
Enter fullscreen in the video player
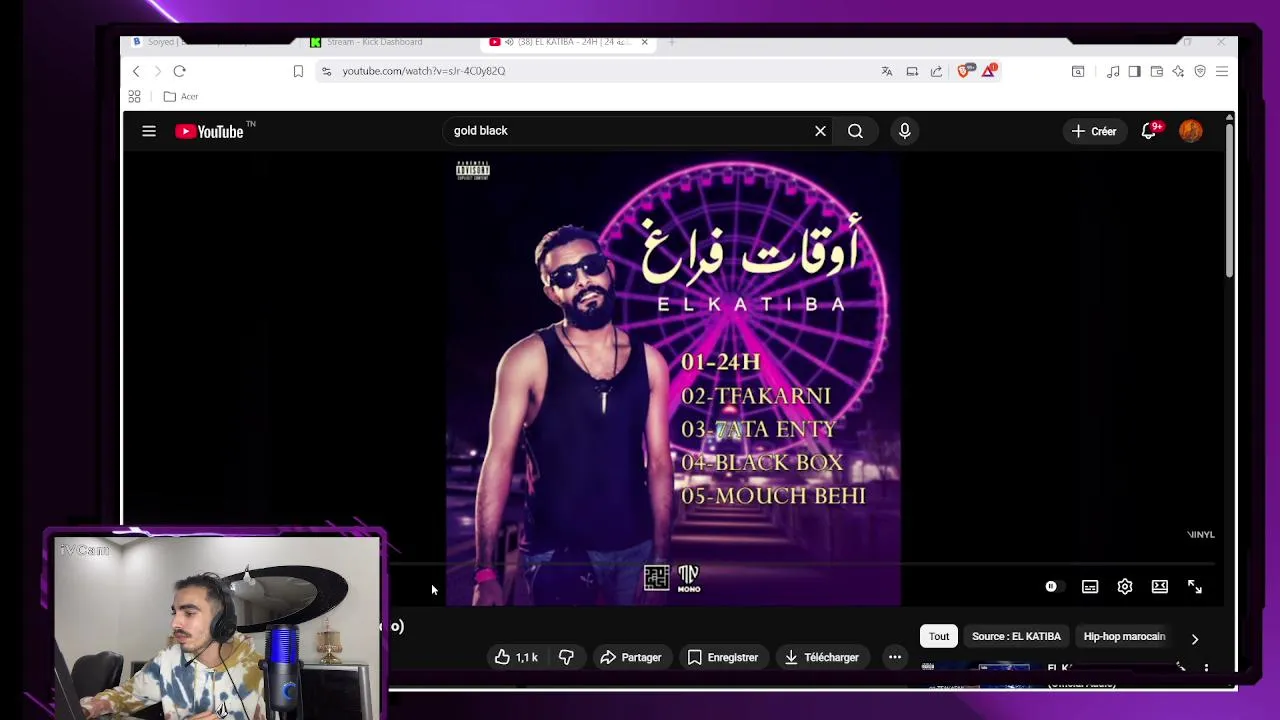[1195, 587]
